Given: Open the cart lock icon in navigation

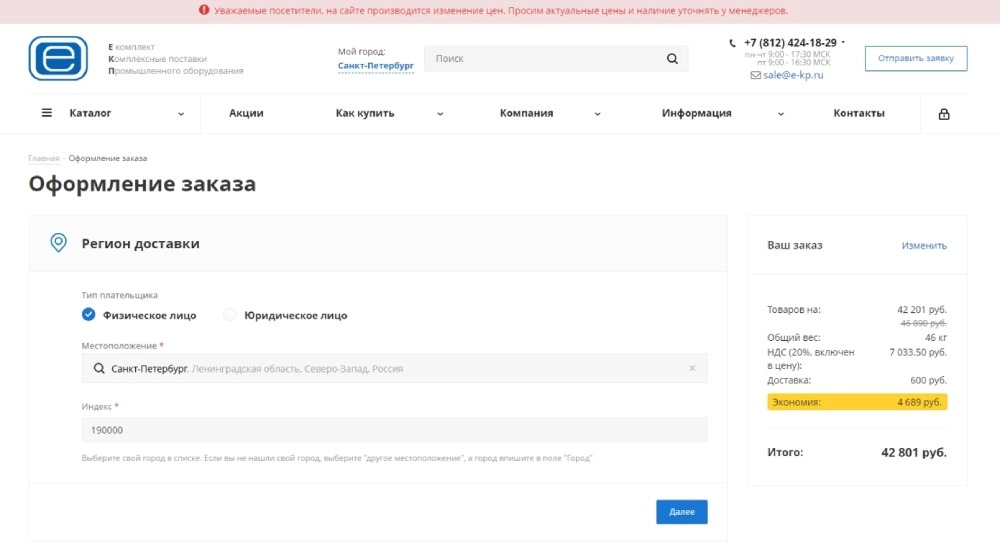Looking at the screenshot, I should tap(944, 114).
